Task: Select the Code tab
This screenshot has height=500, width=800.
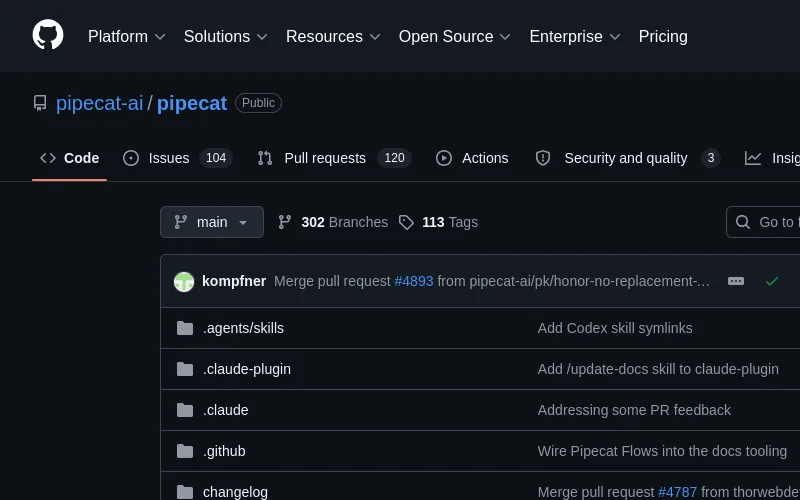Action: (x=69, y=158)
